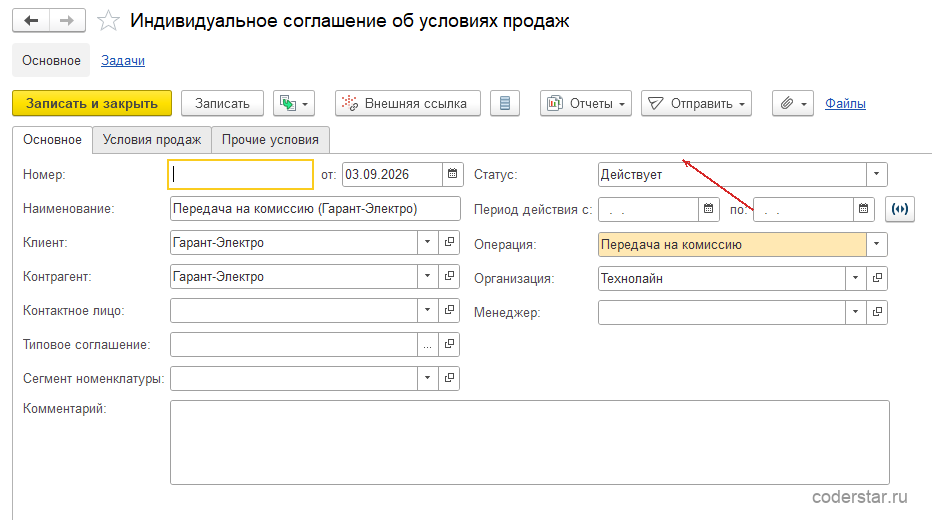This screenshot has height=520, width=932.
Task: Click the Период действия start date field
Action: point(648,209)
